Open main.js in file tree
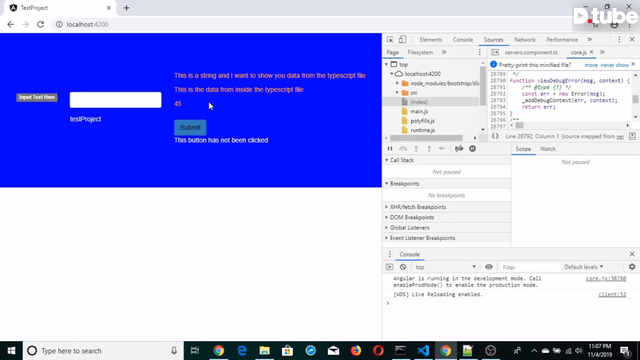This screenshot has height=360, width=640. (419, 111)
